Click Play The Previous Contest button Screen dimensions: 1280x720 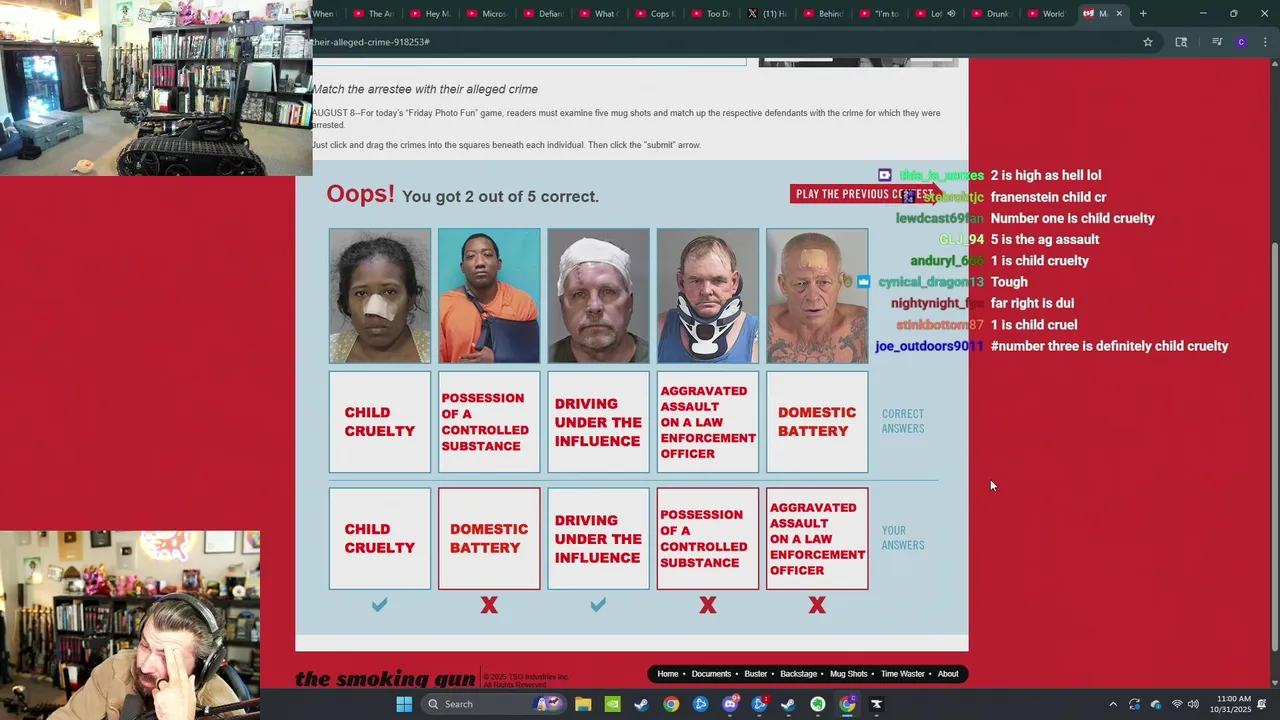pyautogui.click(x=864, y=194)
